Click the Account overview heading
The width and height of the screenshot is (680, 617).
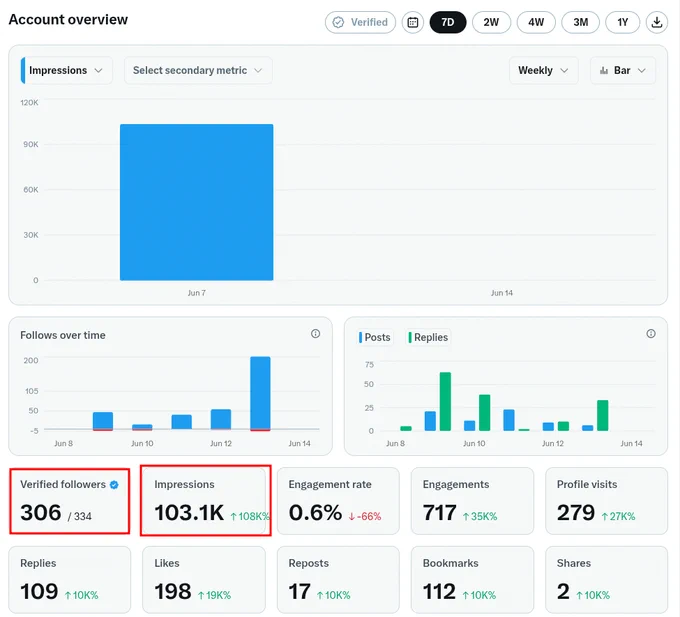pyautogui.click(x=68, y=20)
